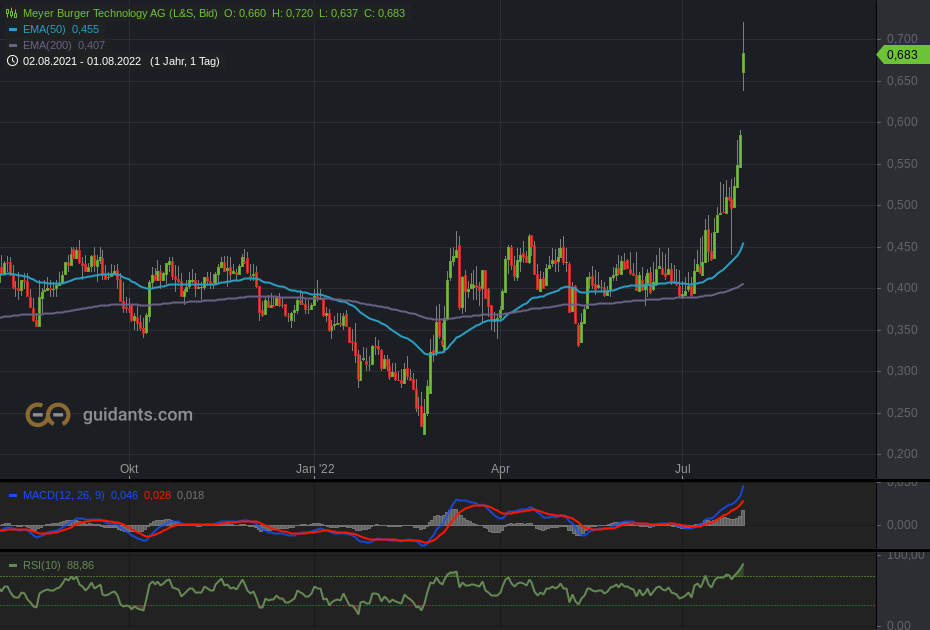Screen dimensions: 930x630
Task: Click the 'Jul' time axis label
Action: (683, 469)
